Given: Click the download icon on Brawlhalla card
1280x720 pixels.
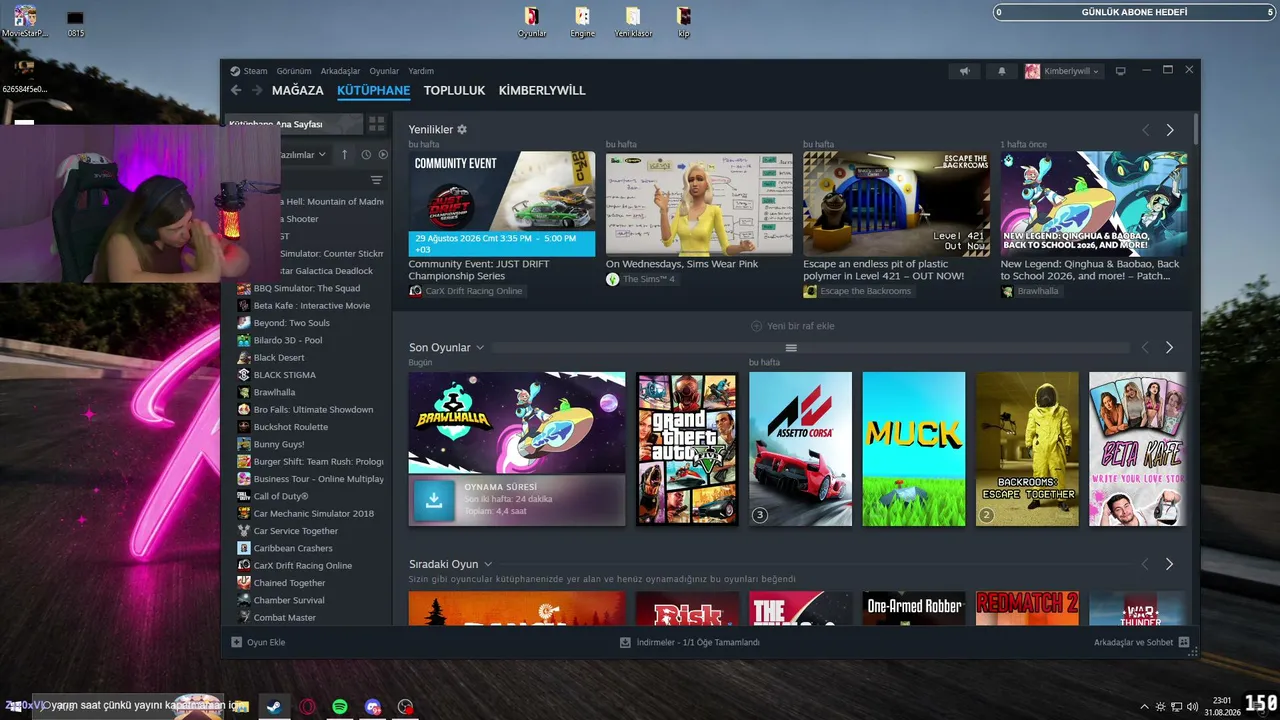Looking at the screenshot, I should [434, 500].
